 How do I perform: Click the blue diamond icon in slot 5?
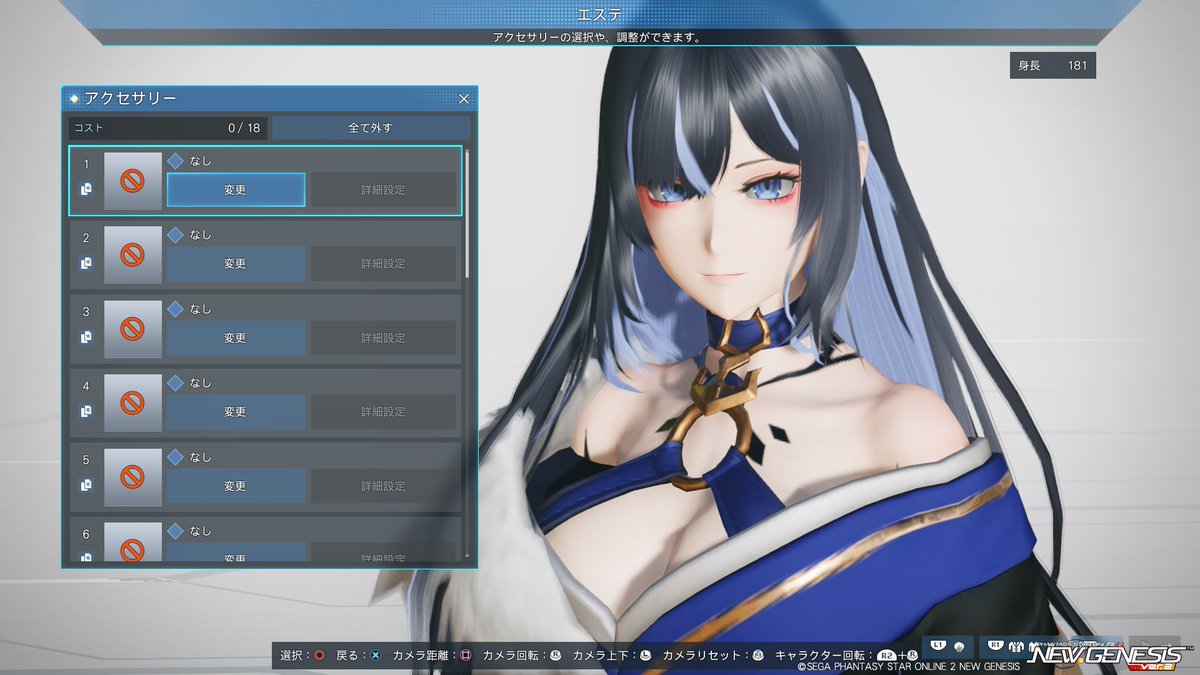point(175,456)
